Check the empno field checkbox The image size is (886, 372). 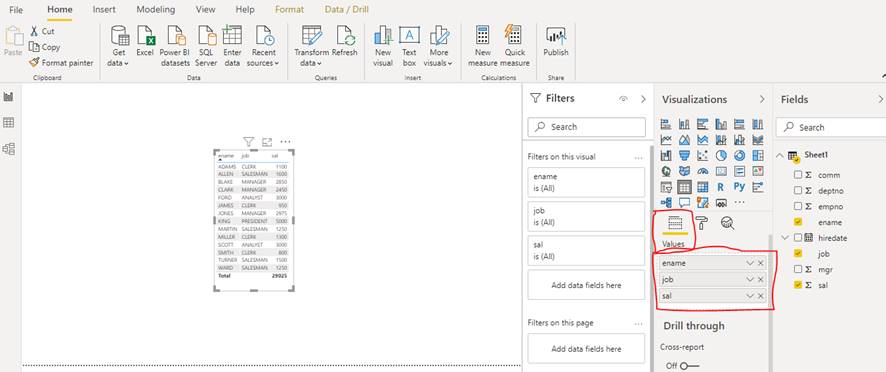pyautogui.click(x=798, y=206)
